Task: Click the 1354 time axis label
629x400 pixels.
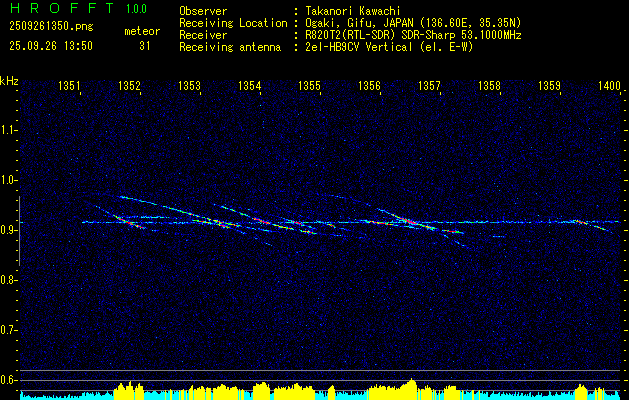Action: (250, 86)
